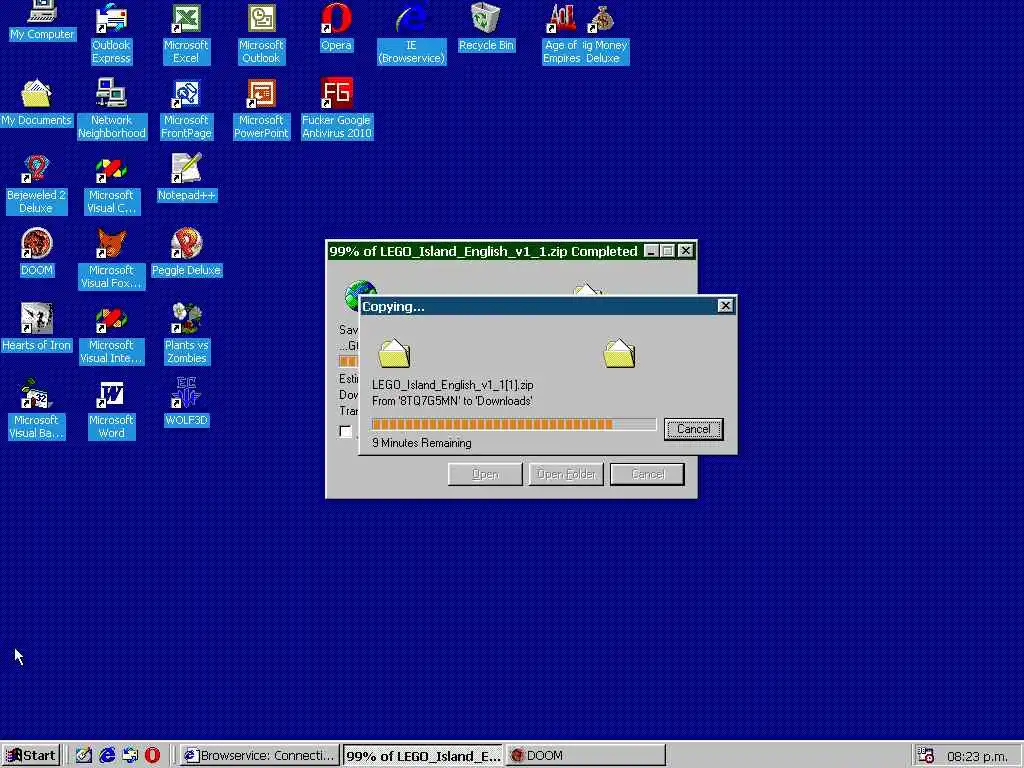
Task: Click the Recycle Bin icon
Action: point(486,27)
